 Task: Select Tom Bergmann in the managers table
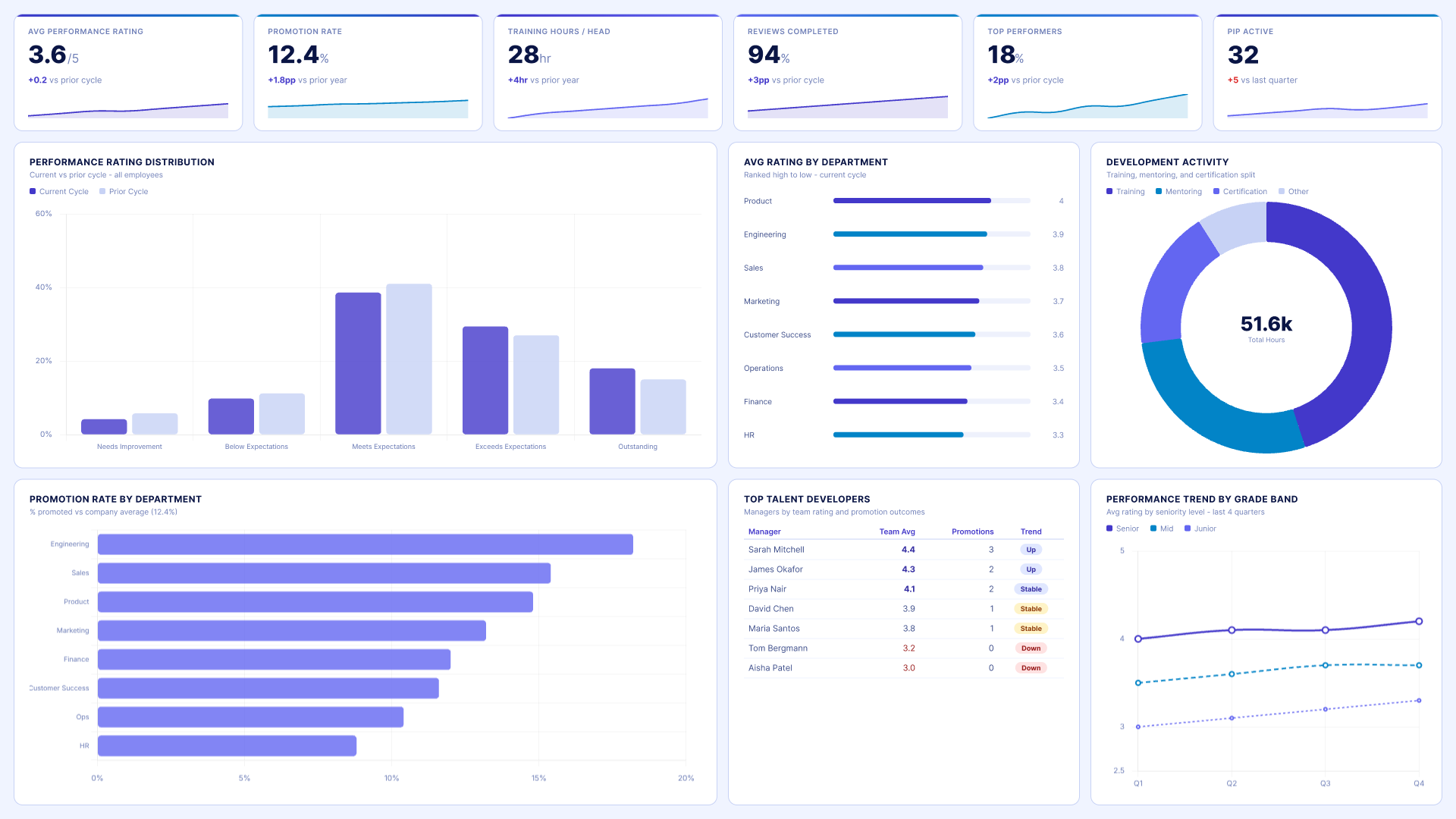(904, 648)
